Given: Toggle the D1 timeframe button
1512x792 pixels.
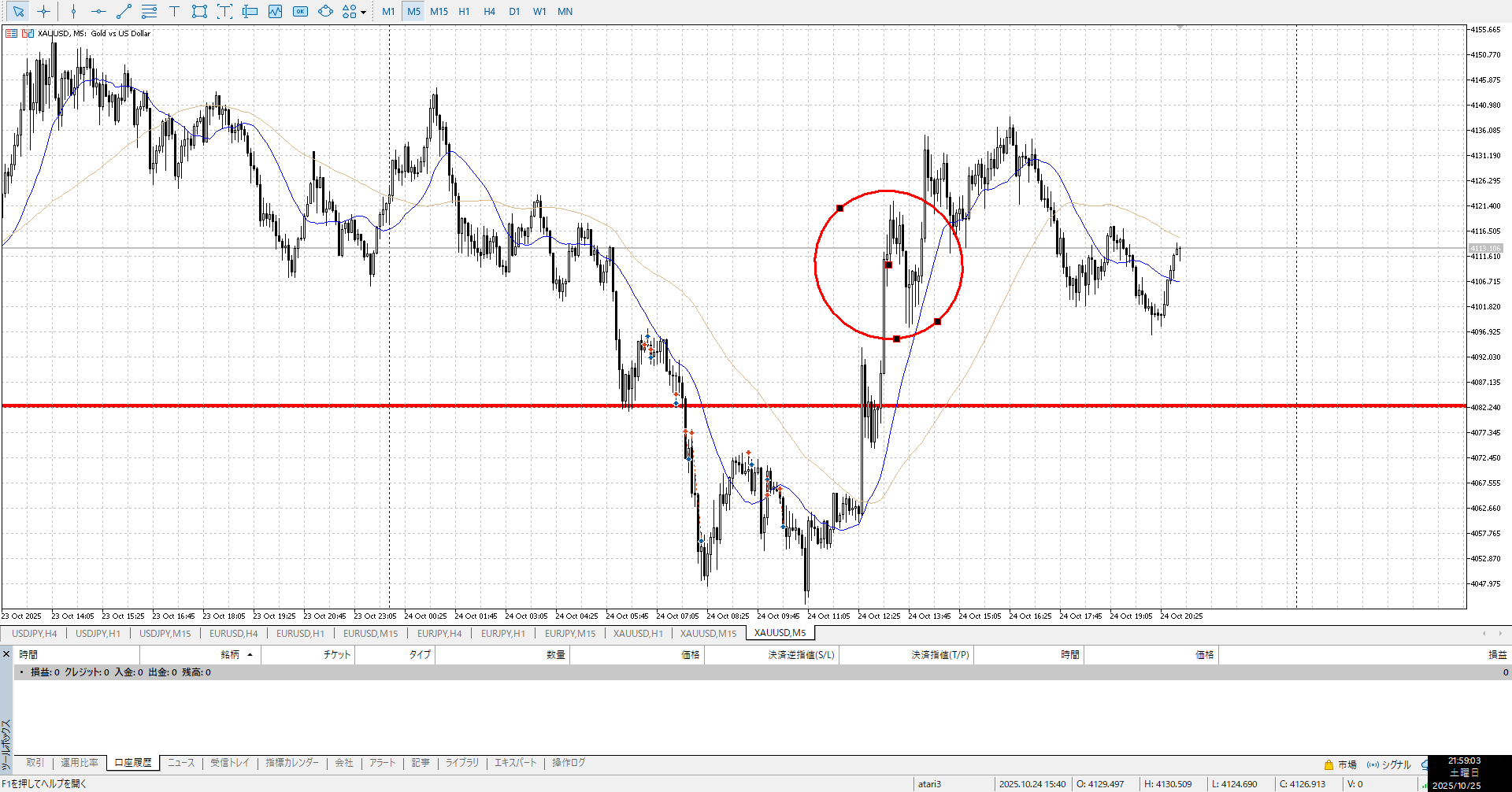Looking at the screenshot, I should (x=514, y=11).
